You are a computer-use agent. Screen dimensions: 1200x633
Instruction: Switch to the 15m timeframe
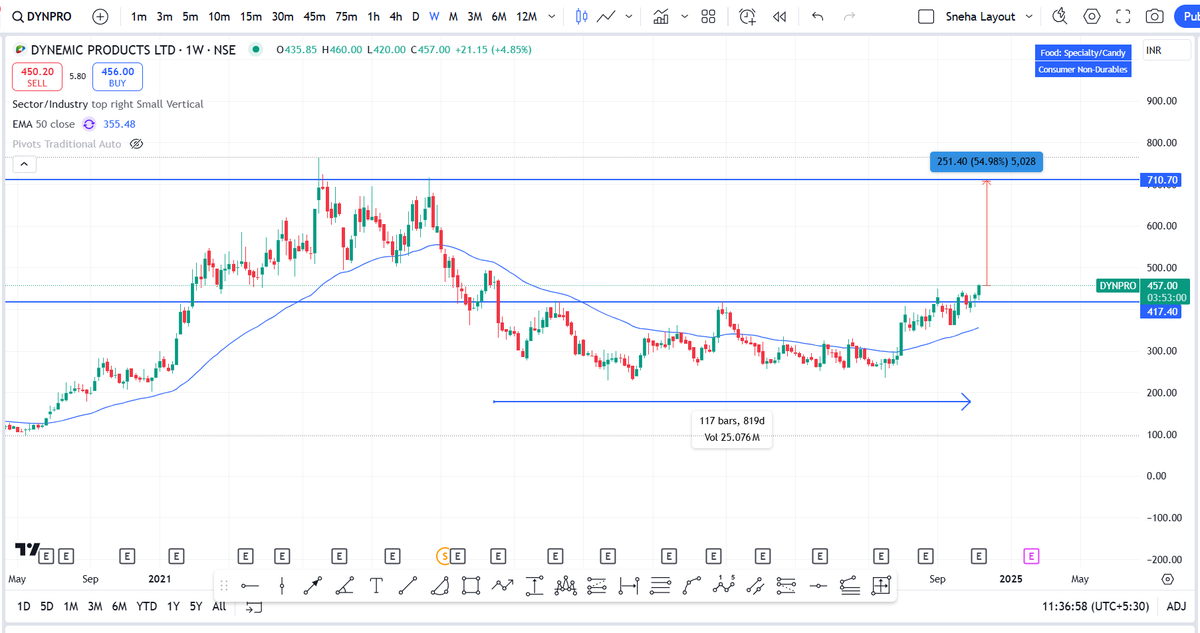pyautogui.click(x=249, y=17)
